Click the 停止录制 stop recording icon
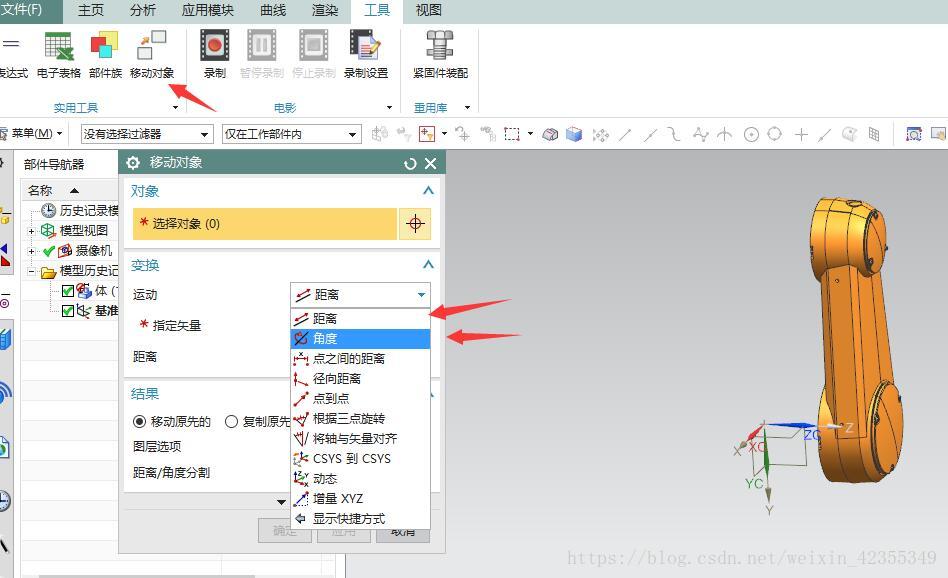The width and height of the screenshot is (948, 578). coord(313,46)
